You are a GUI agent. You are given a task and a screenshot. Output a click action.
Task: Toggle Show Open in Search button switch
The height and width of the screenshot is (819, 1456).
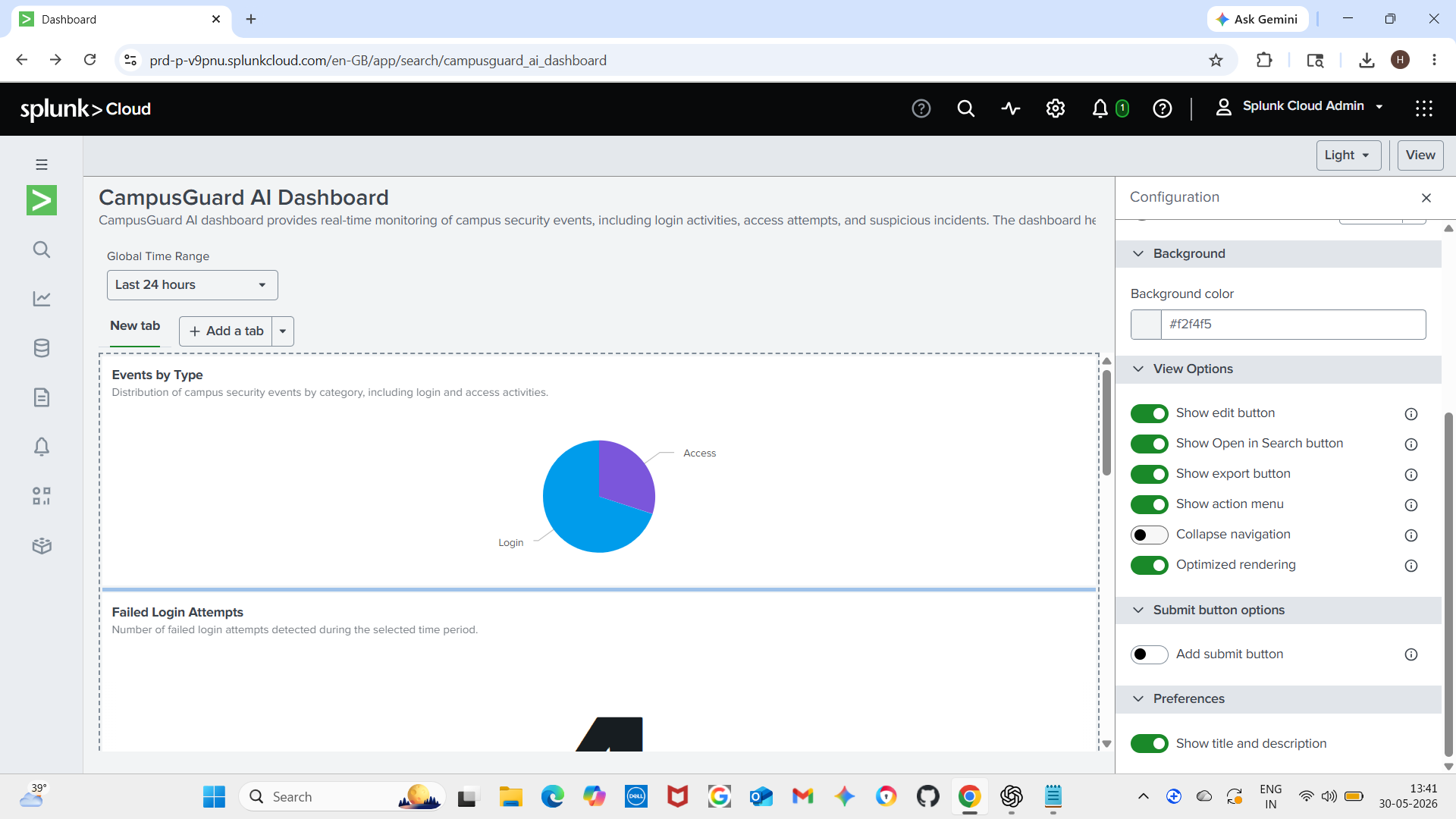[x=1150, y=444]
